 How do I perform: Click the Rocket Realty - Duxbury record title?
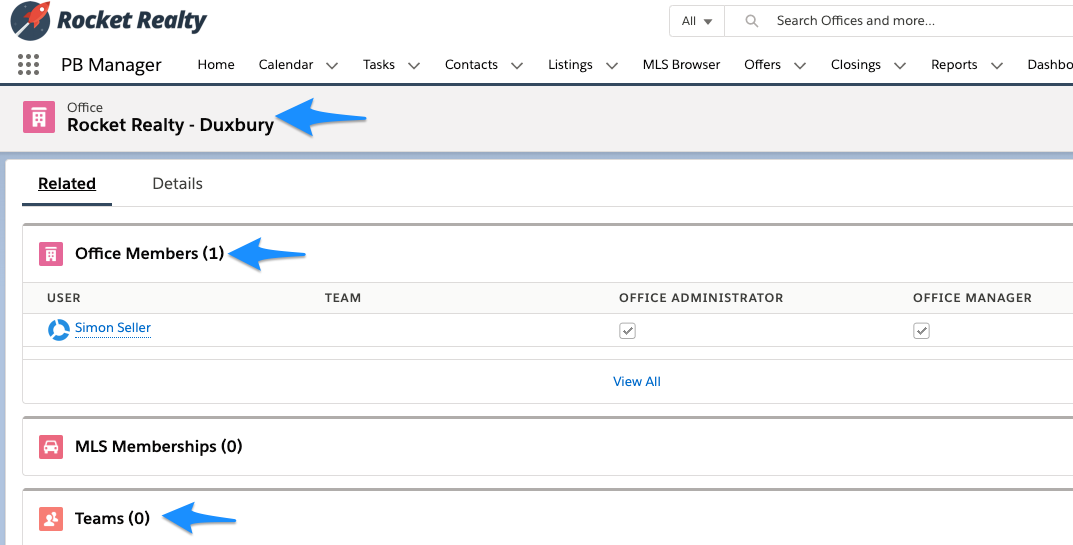pos(170,125)
